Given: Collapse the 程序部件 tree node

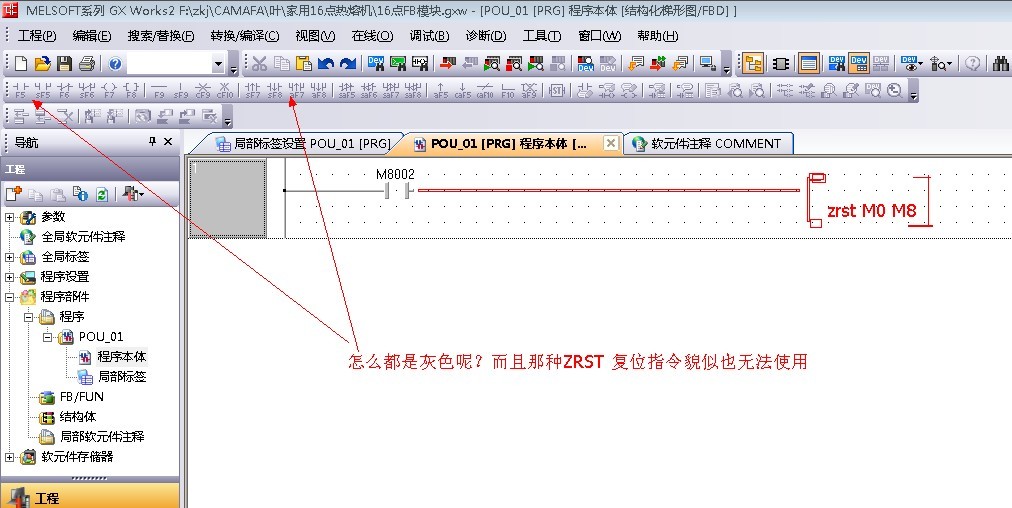Looking at the screenshot, I should (x=10, y=297).
